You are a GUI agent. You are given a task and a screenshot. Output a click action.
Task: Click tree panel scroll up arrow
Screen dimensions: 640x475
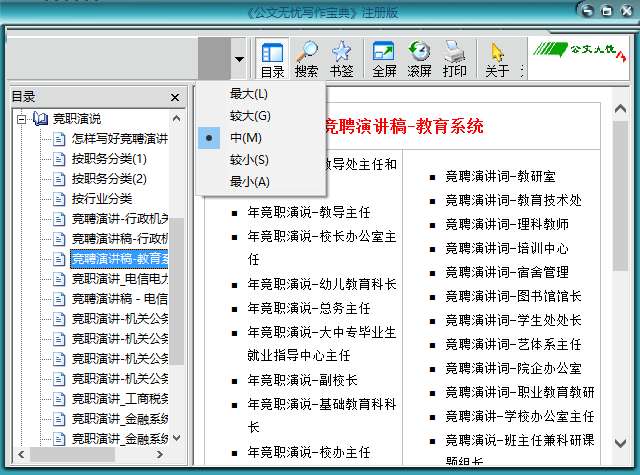tap(177, 119)
